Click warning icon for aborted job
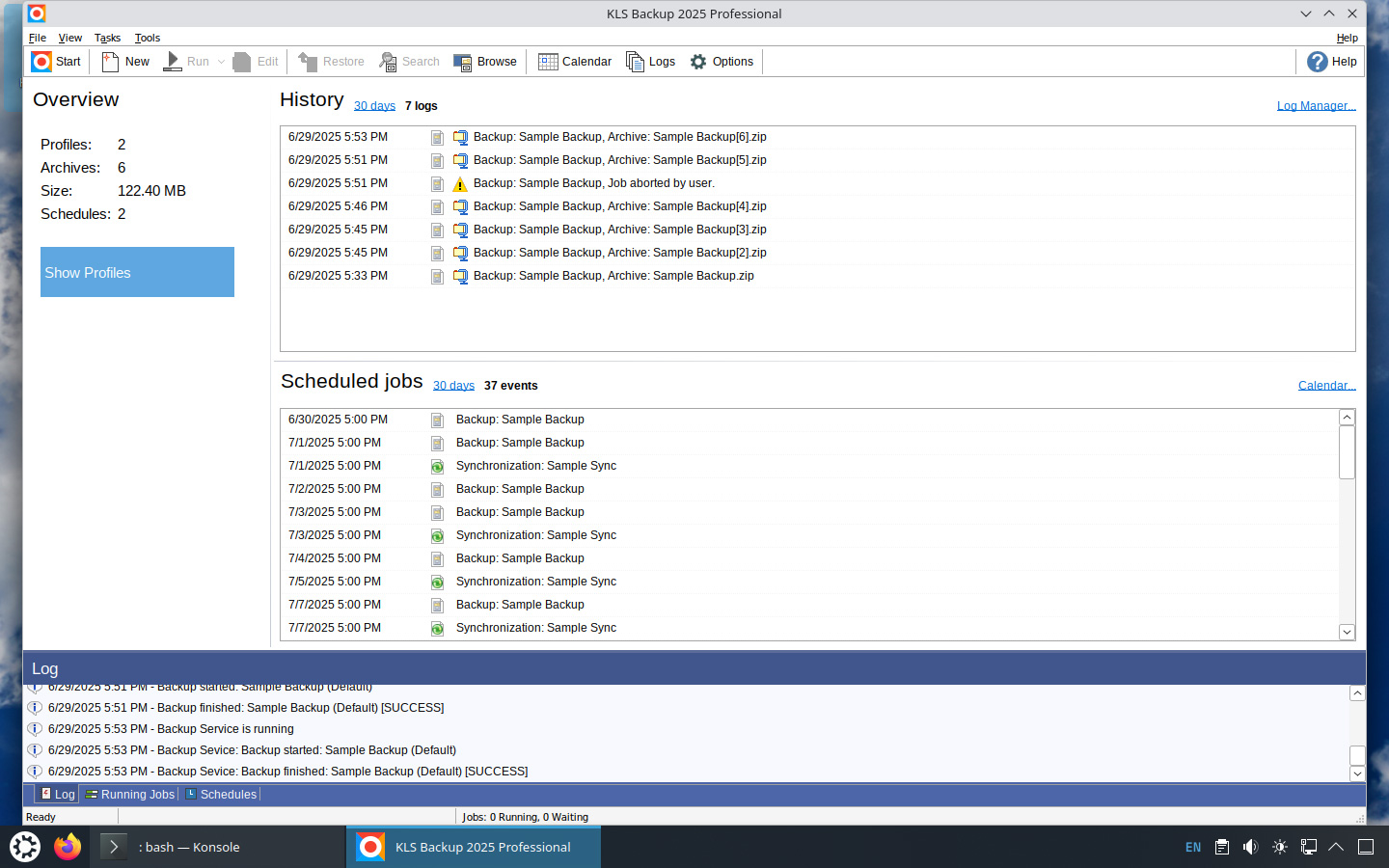The width and height of the screenshot is (1389, 868). tap(460, 184)
